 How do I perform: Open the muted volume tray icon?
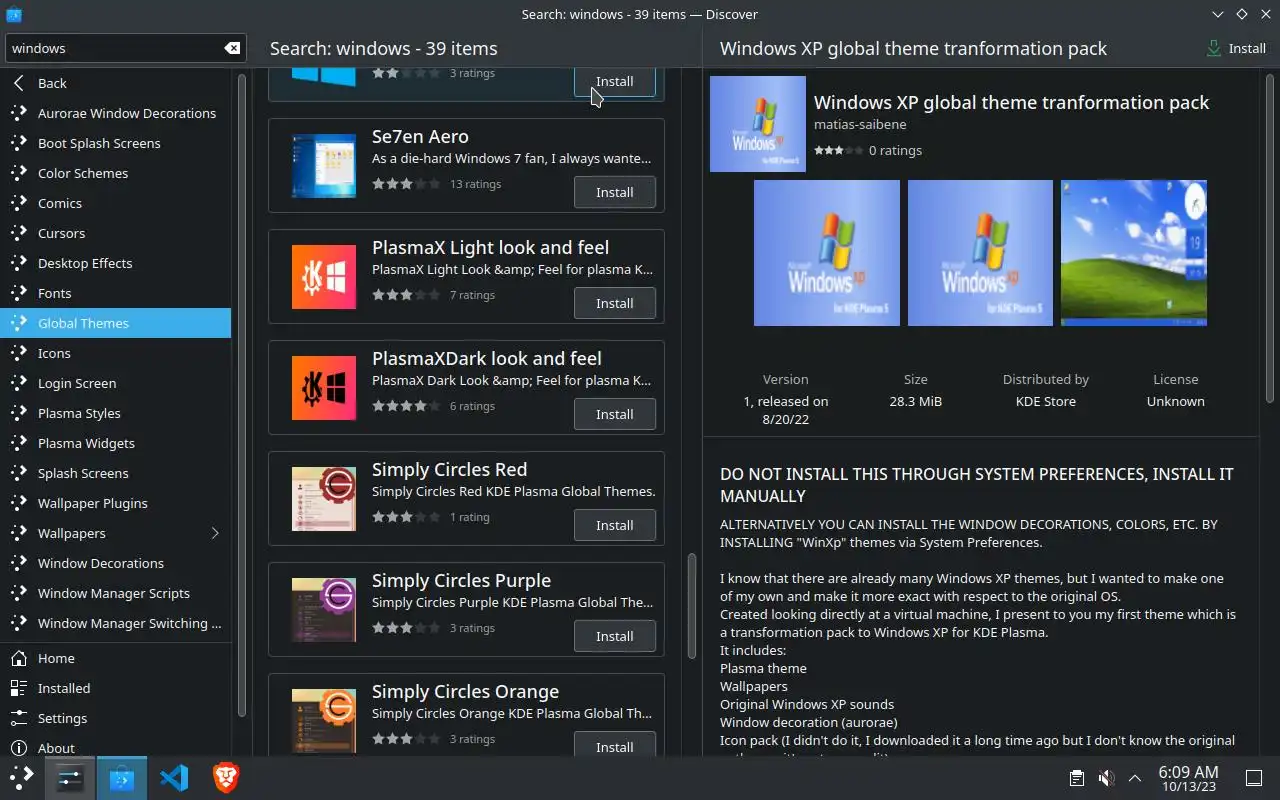pyautogui.click(x=1106, y=778)
